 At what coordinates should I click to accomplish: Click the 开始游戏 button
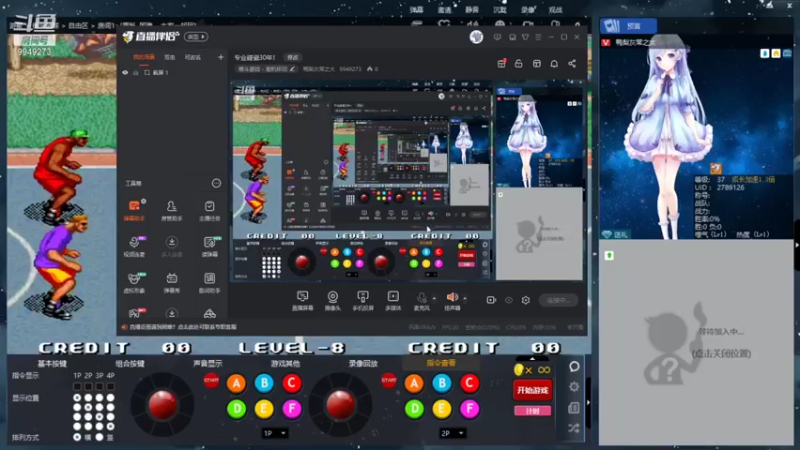tap(532, 390)
